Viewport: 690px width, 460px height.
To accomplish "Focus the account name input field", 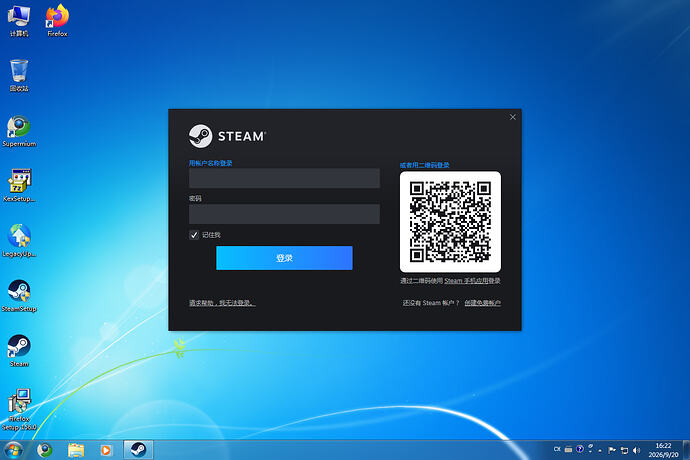I will click(x=284, y=178).
